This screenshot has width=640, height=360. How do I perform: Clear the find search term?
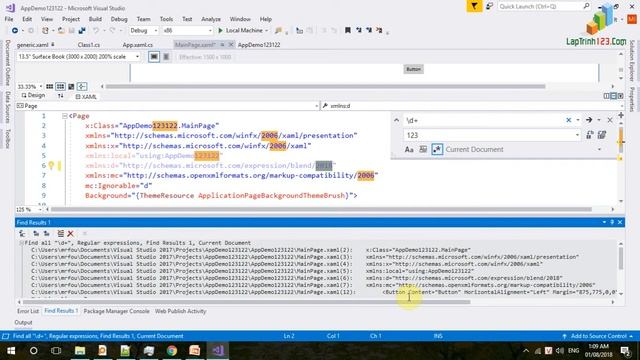pos(568,120)
